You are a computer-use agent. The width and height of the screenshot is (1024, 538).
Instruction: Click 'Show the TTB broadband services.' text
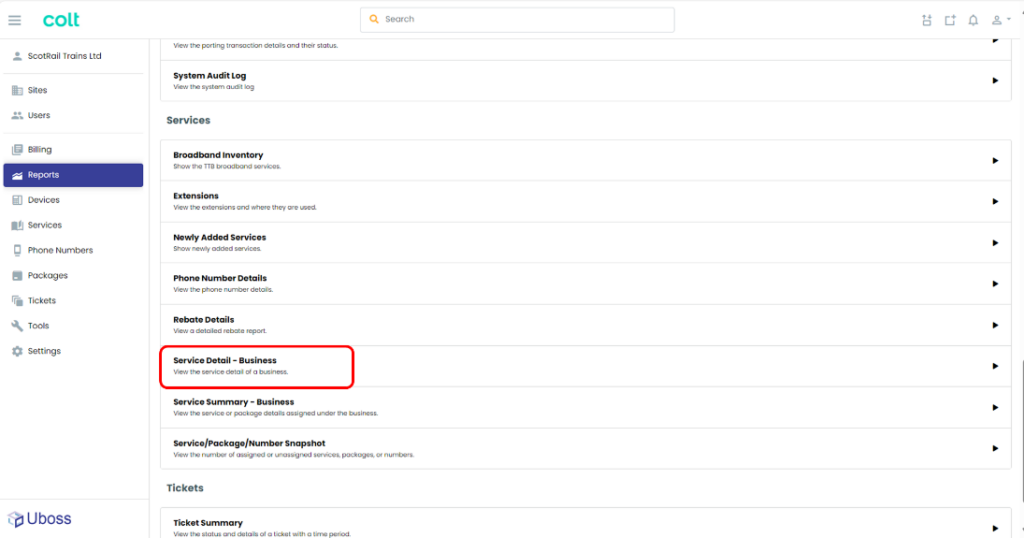click(x=227, y=166)
